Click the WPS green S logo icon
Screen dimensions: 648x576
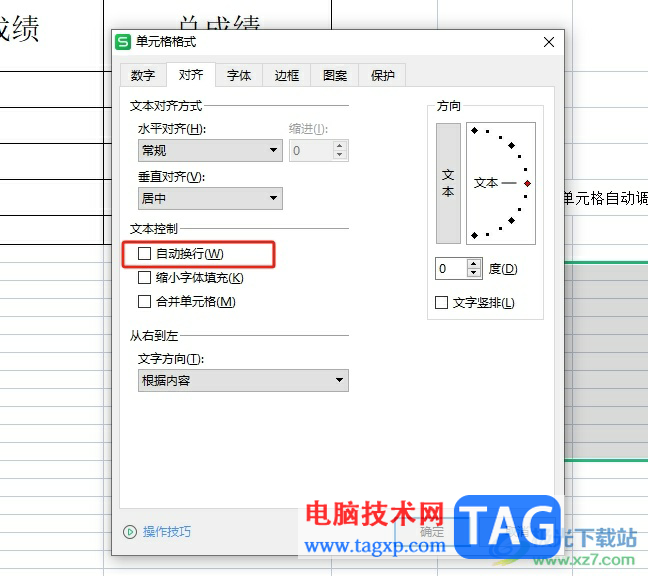pyautogui.click(x=123, y=42)
